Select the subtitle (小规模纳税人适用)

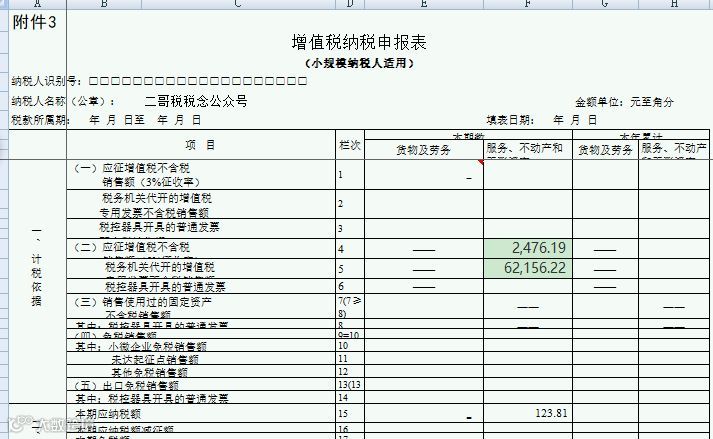coord(359,63)
